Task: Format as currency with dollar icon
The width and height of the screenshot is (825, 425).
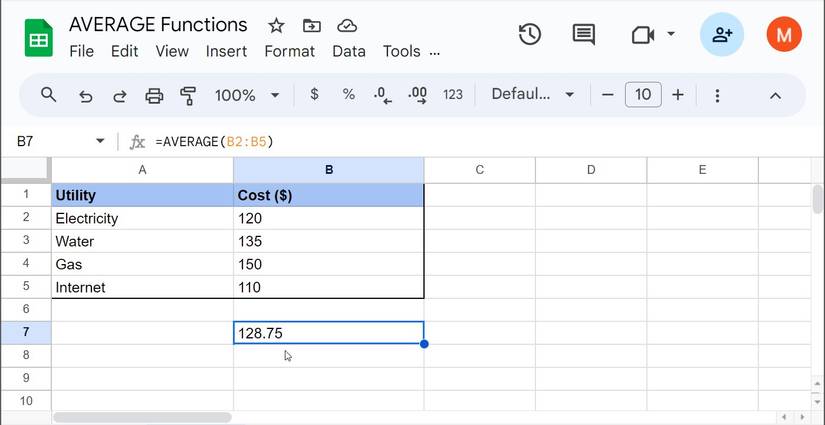Action: [315, 95]
